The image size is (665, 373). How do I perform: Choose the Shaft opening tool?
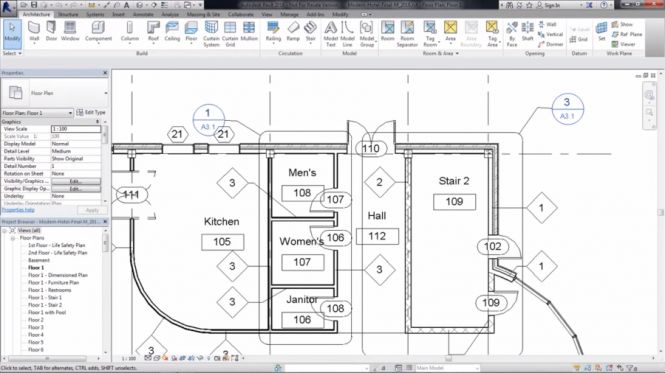click(527, 31)
